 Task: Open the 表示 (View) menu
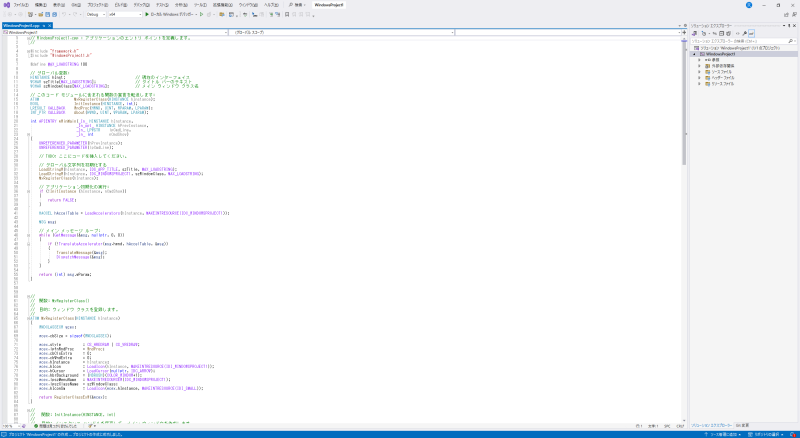tap(59, 5)
